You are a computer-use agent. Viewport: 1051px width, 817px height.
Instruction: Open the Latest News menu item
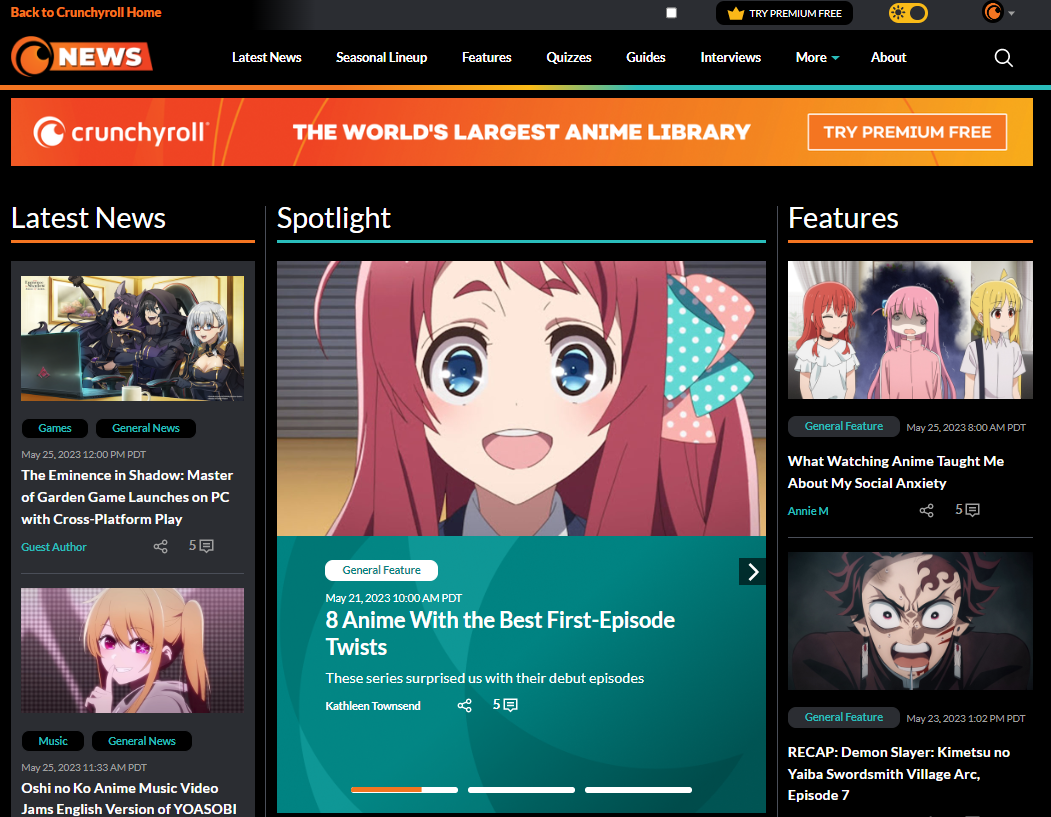click(267, 58)
